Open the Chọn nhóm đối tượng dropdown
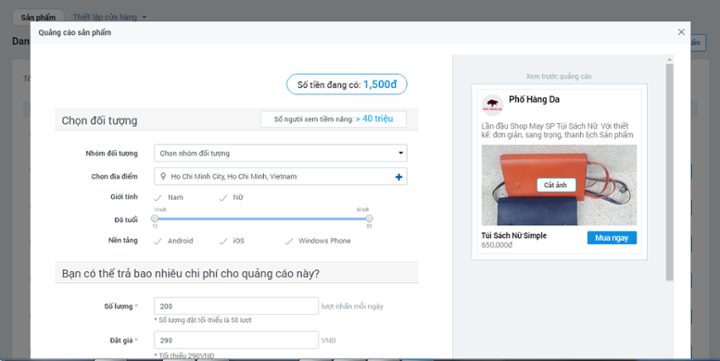The height and width of the screenshot is (361, 720). 281,153
